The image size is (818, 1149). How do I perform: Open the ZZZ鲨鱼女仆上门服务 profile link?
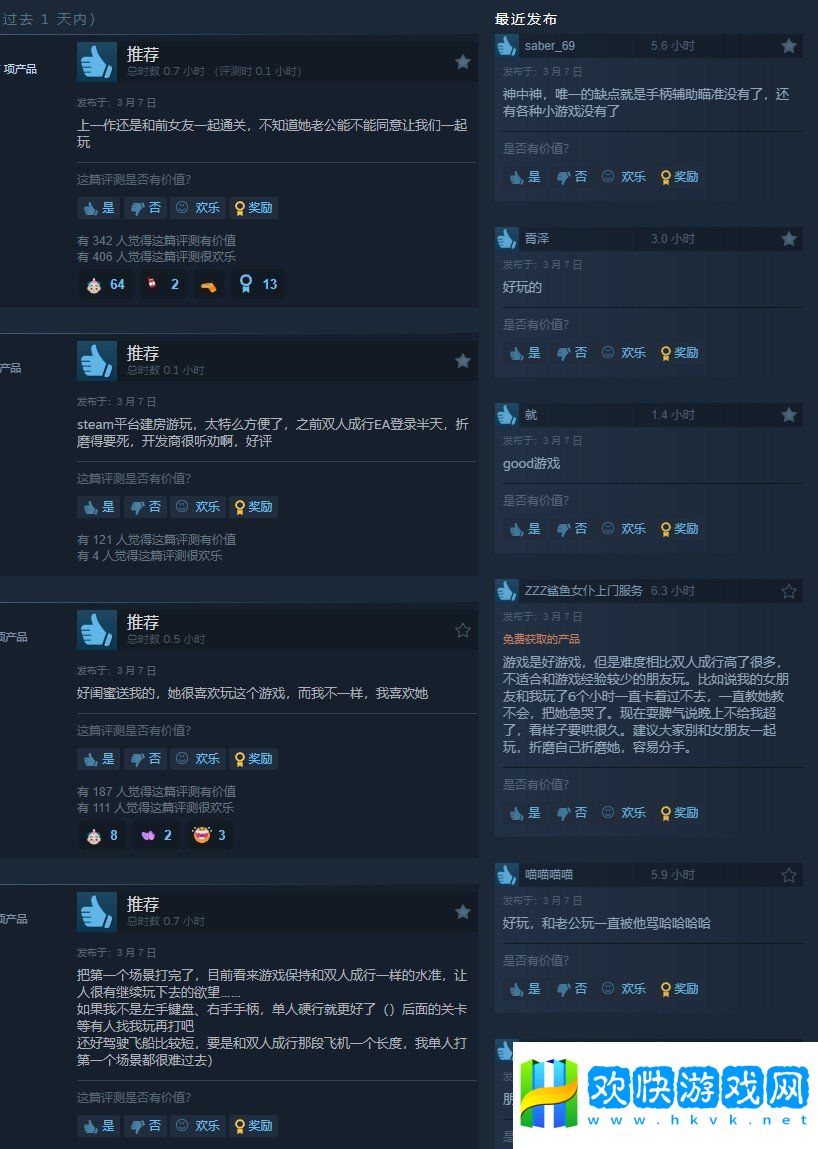583,591
